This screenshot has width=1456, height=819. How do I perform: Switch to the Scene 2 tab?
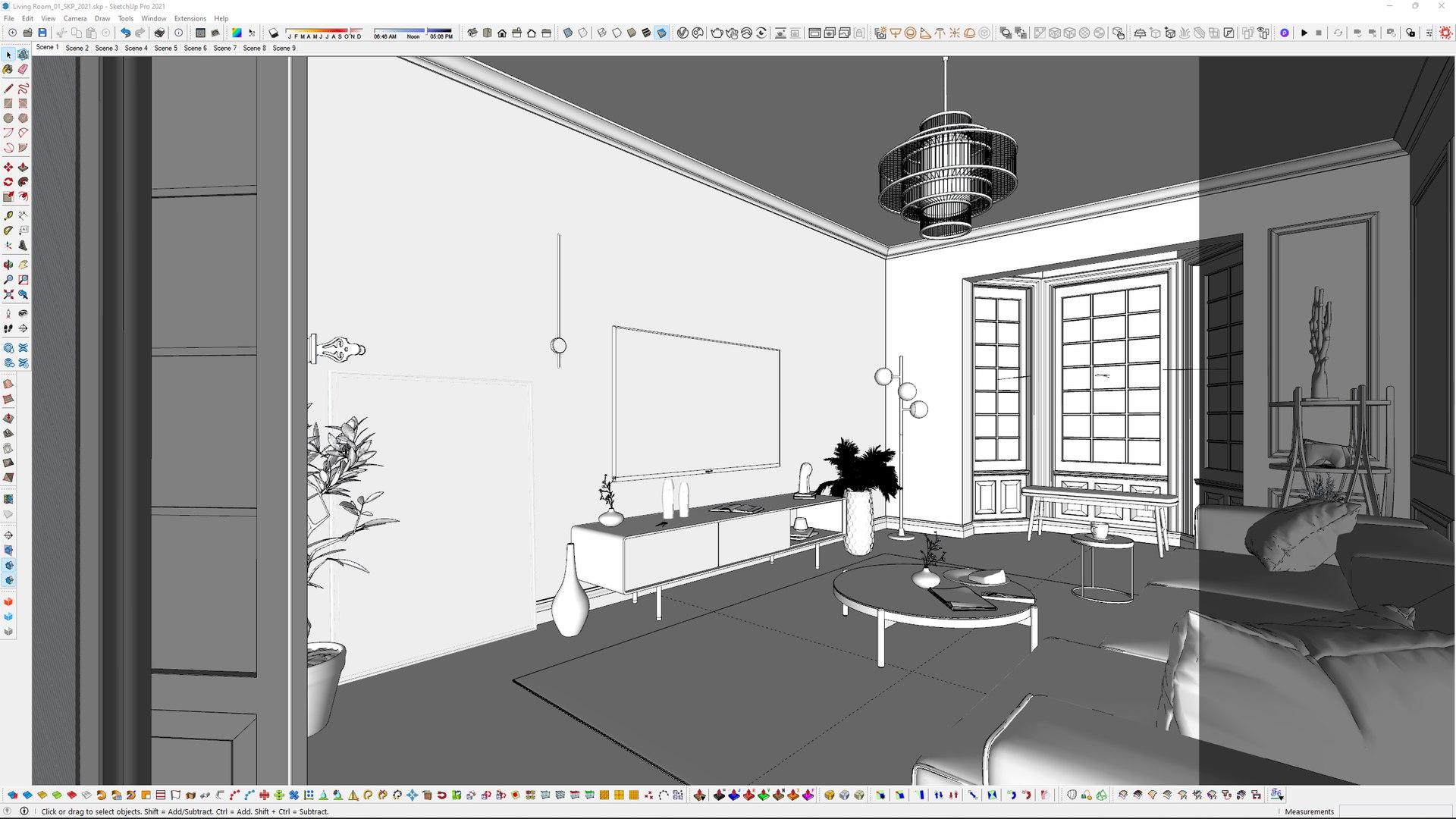pos(77,48)
